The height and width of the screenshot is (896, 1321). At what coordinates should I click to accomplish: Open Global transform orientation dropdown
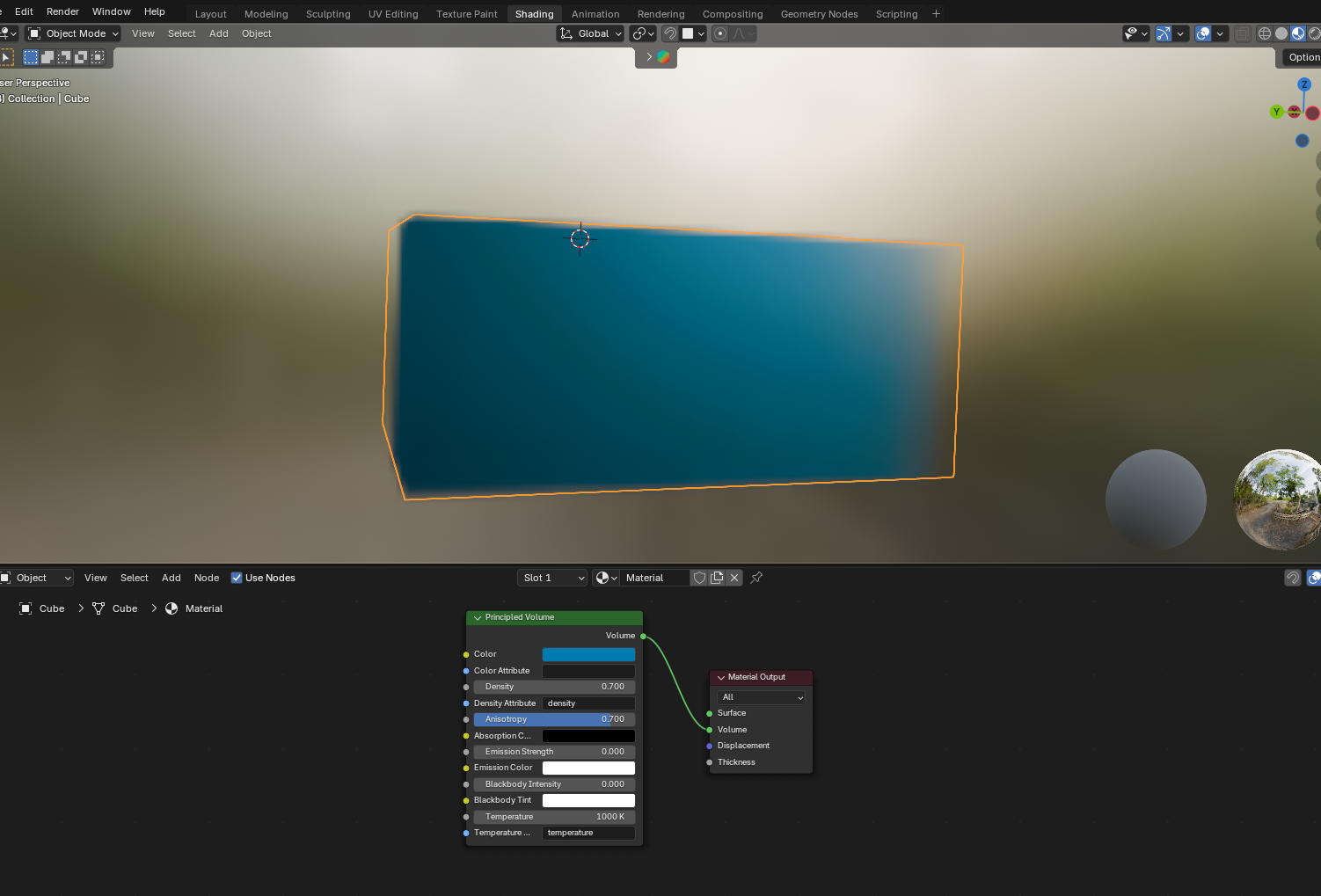(x=591, y=33)
